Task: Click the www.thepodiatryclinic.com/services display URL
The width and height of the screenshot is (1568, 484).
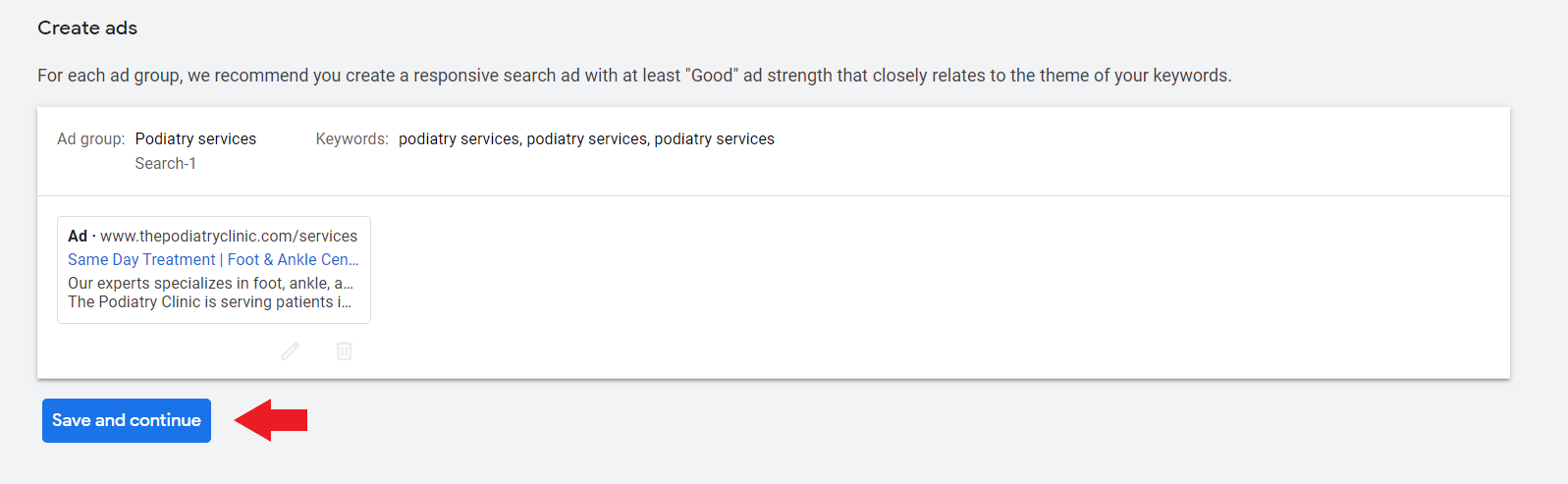Action: point(229,236)
